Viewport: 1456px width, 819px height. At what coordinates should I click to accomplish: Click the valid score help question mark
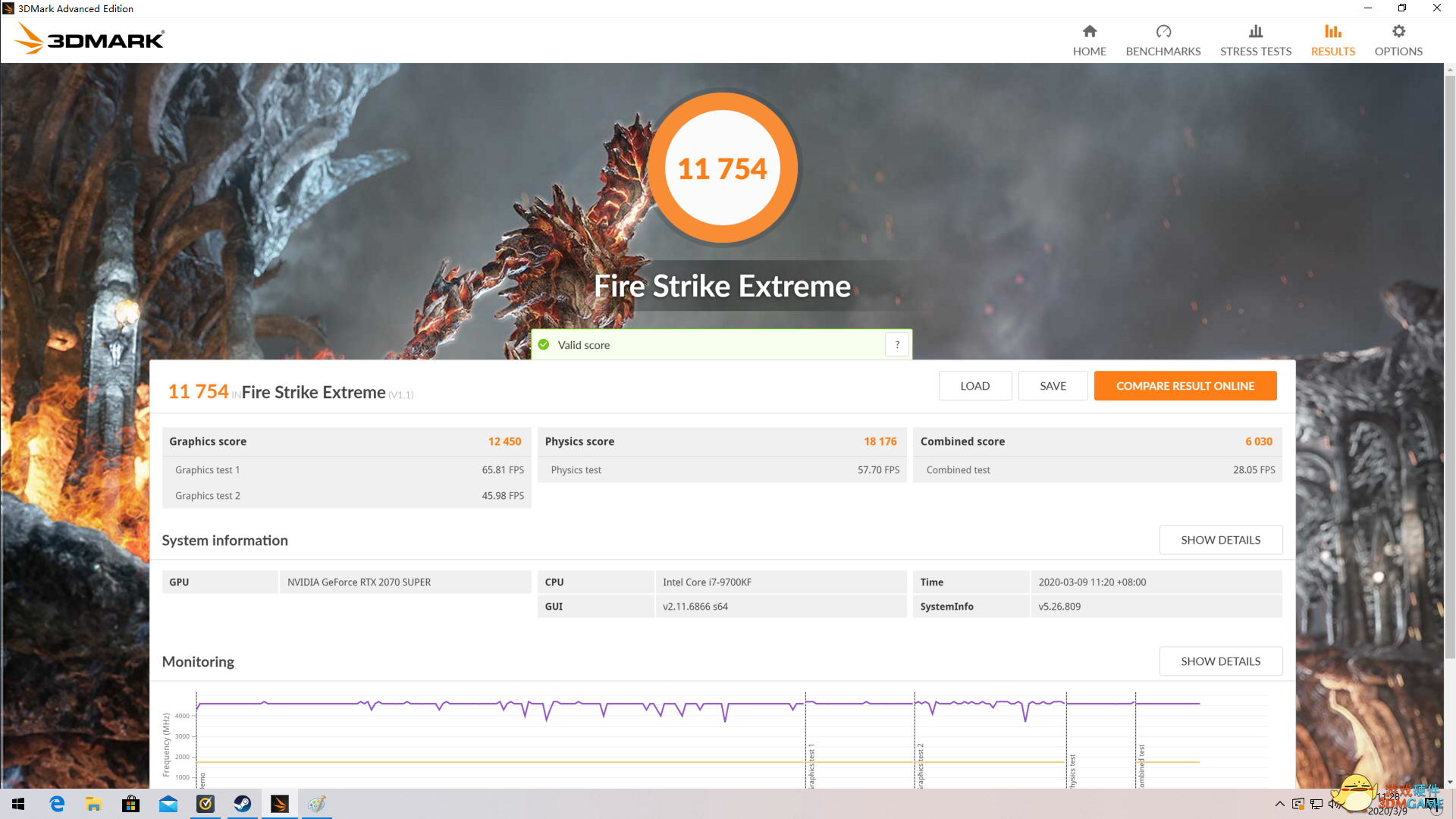896,345
